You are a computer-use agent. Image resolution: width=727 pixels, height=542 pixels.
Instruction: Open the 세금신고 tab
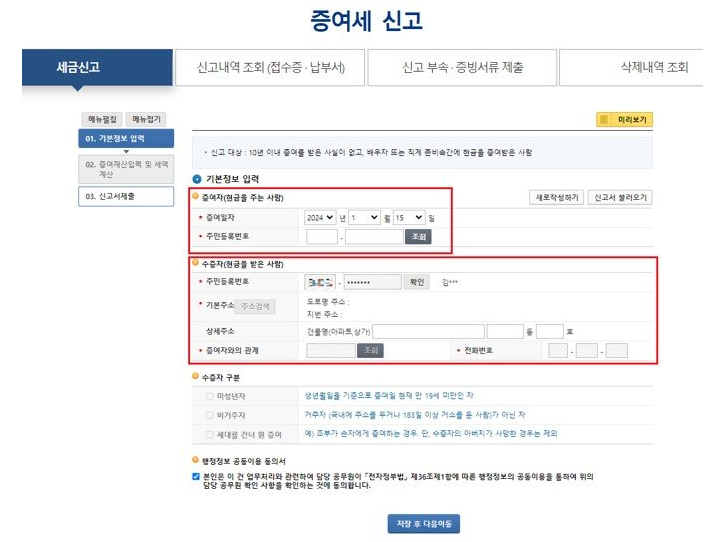point(97,67)
